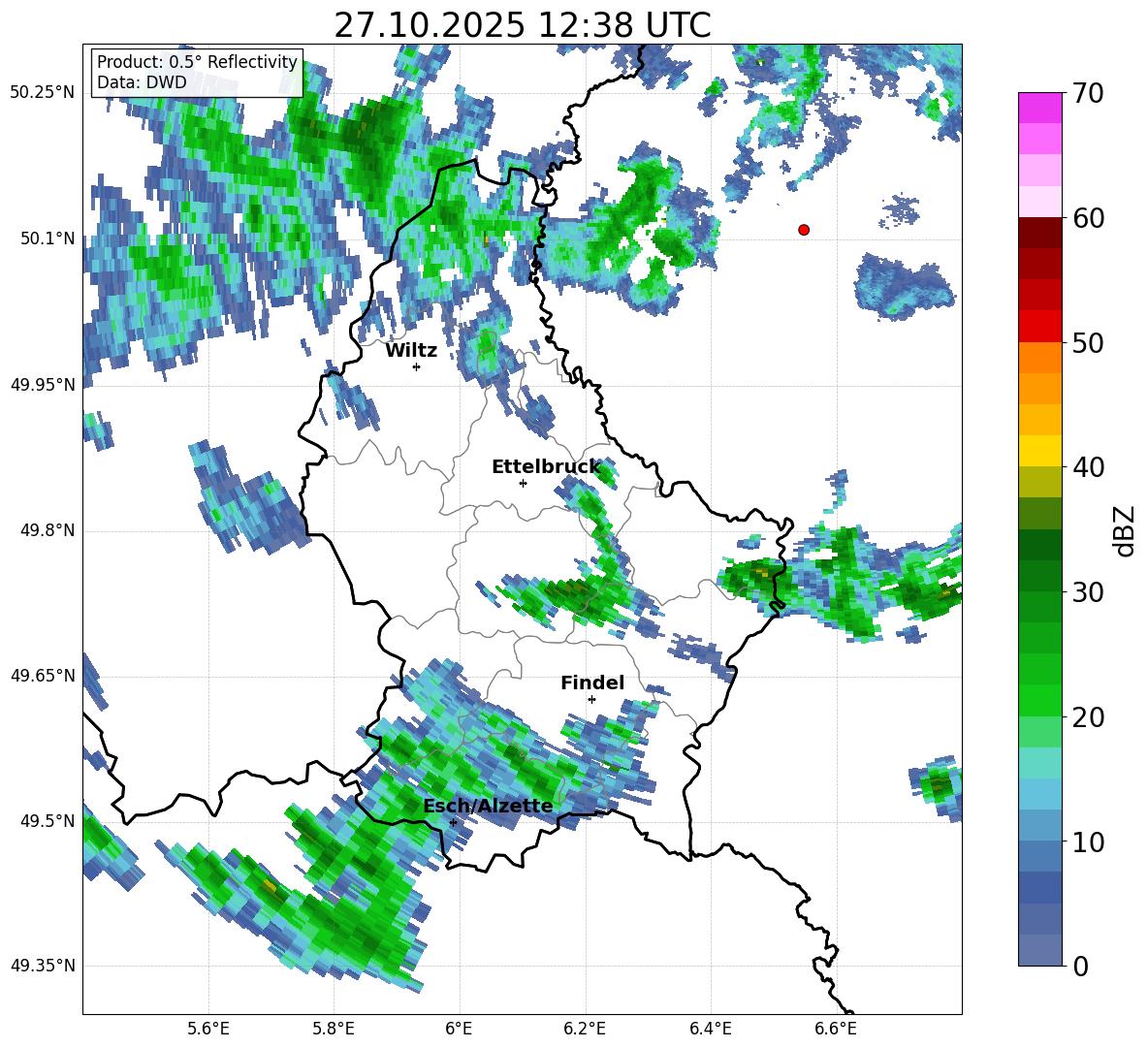This screenshot has width=1148, height=1048.
Task: Click the dBZ colorbar axis label
Action: [x=1126, y=530]
